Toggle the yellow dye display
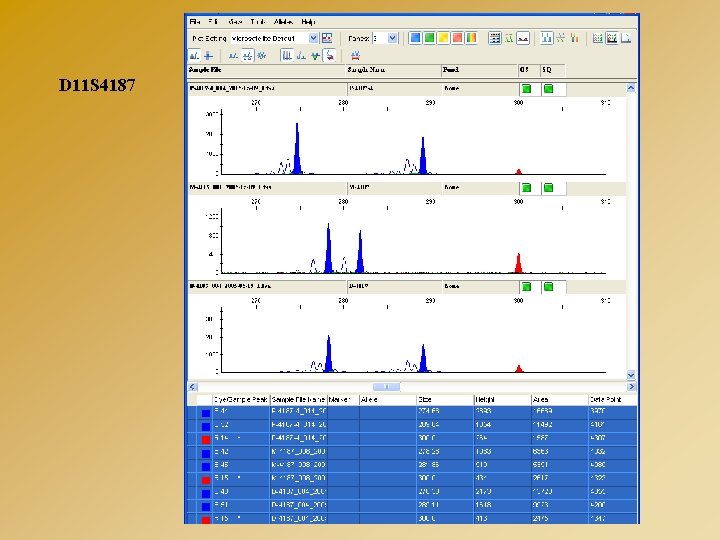Viewport: 720px width, 540px height. click(x=443, y=38)
